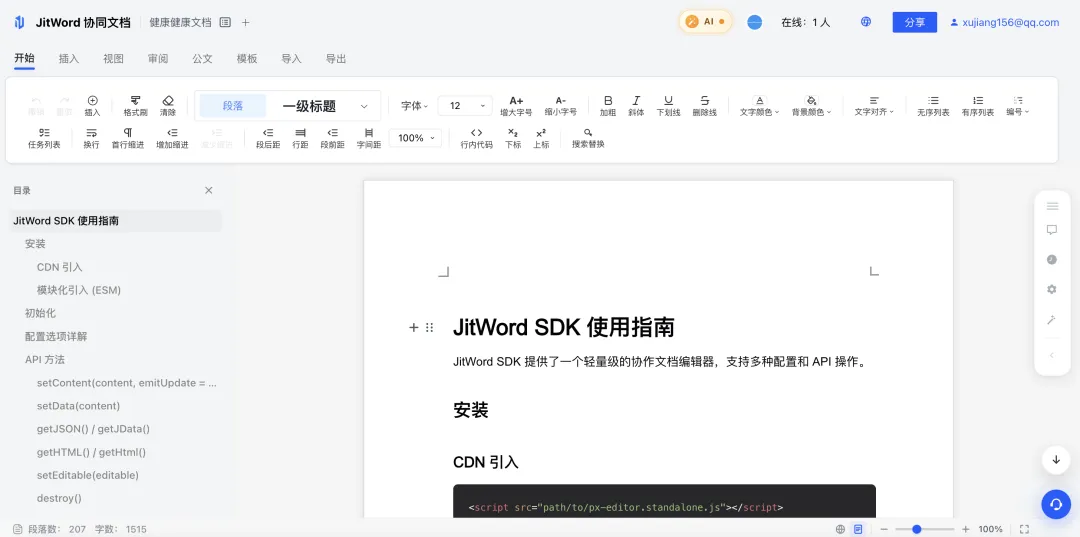Open the 100% scale dropdown in toolbar
Screen dimensions: 1080x537
[x=415, y=138]
